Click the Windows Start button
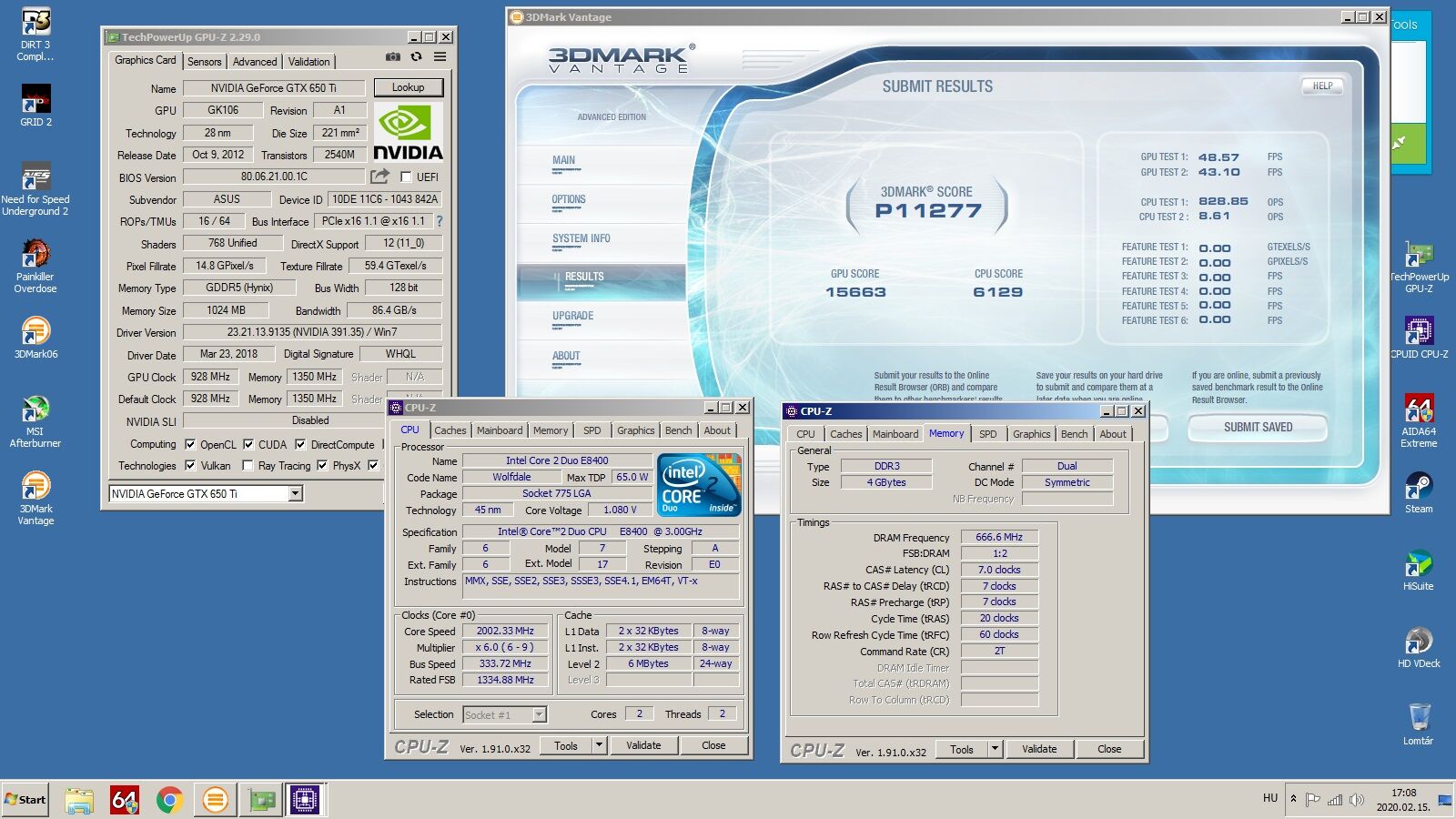This screenshot has width=1456, height=819. 25,800
